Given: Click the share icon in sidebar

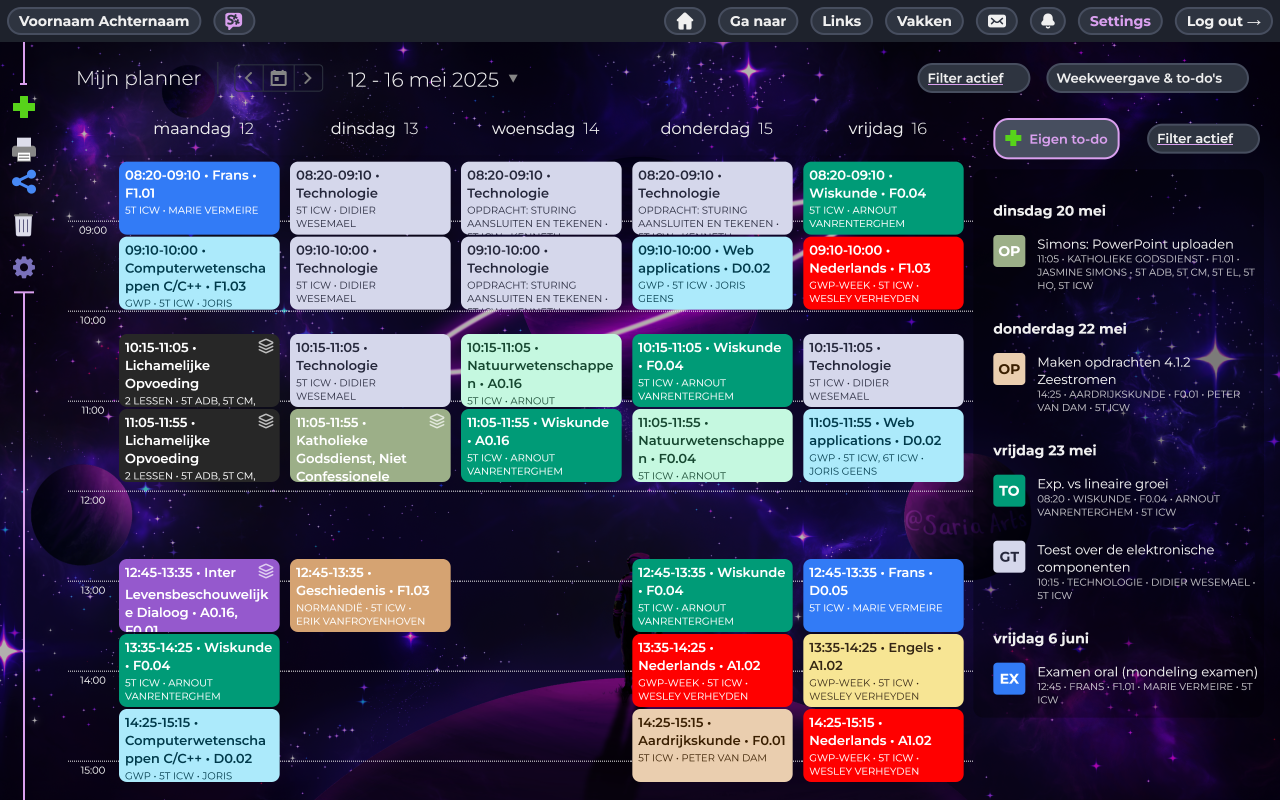Looking at the screenshot, I should coord(24,182).
